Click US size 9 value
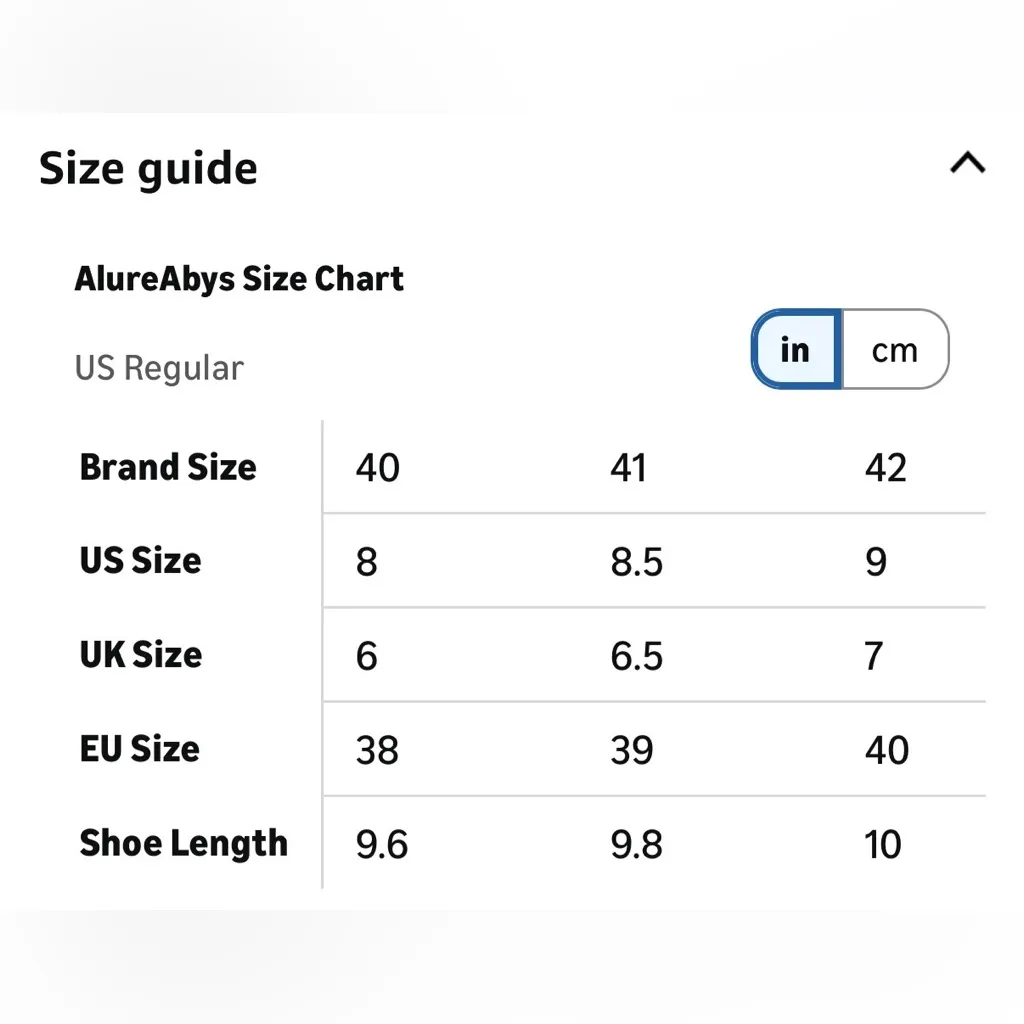This screenshot has width=1024, height=1024. point(876,562)
